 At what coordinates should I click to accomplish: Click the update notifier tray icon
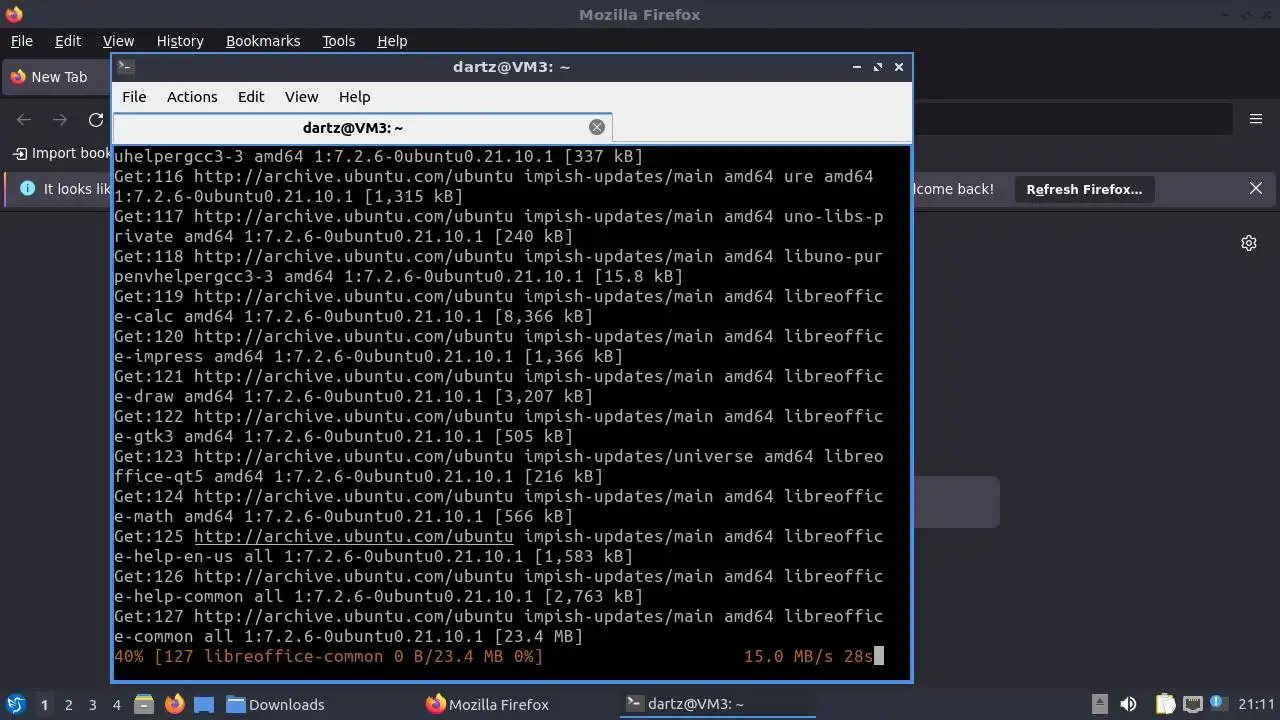click(1218, 704)
